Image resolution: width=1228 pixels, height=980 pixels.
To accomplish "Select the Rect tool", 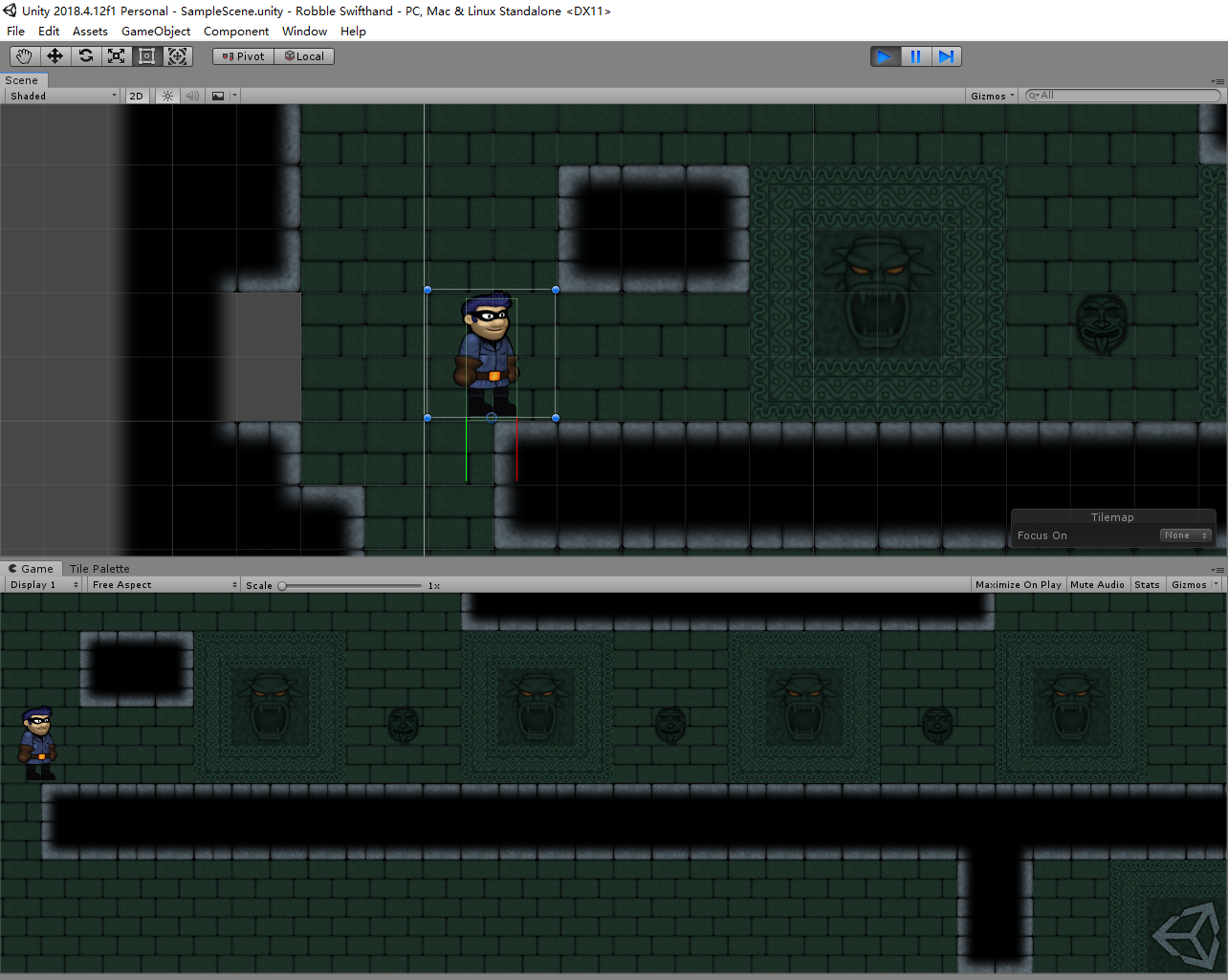I will click(x=147, y=56).
